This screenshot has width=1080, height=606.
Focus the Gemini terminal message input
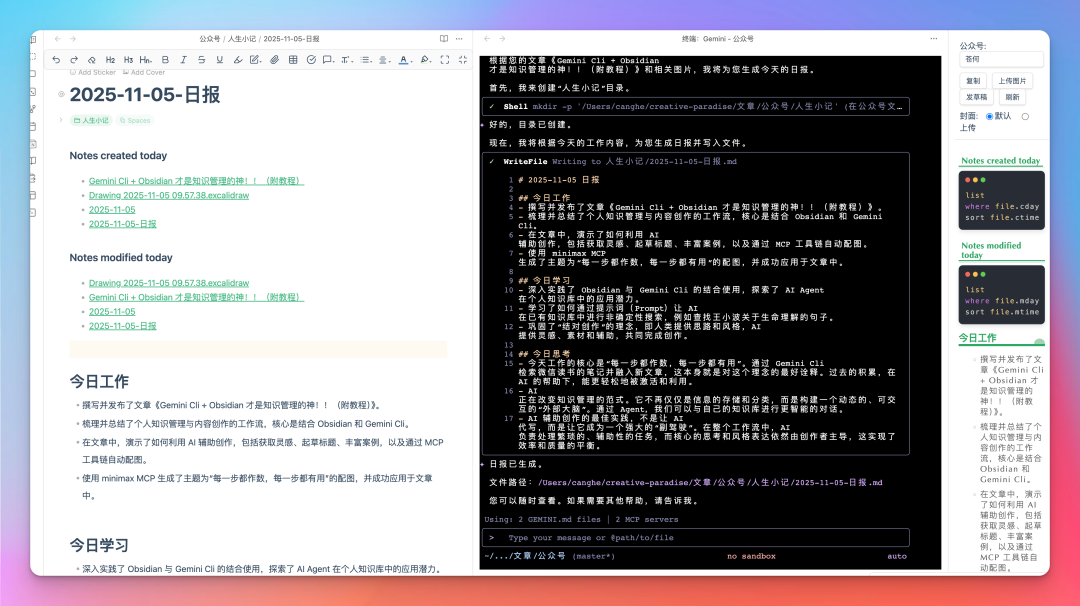(696, 538)
